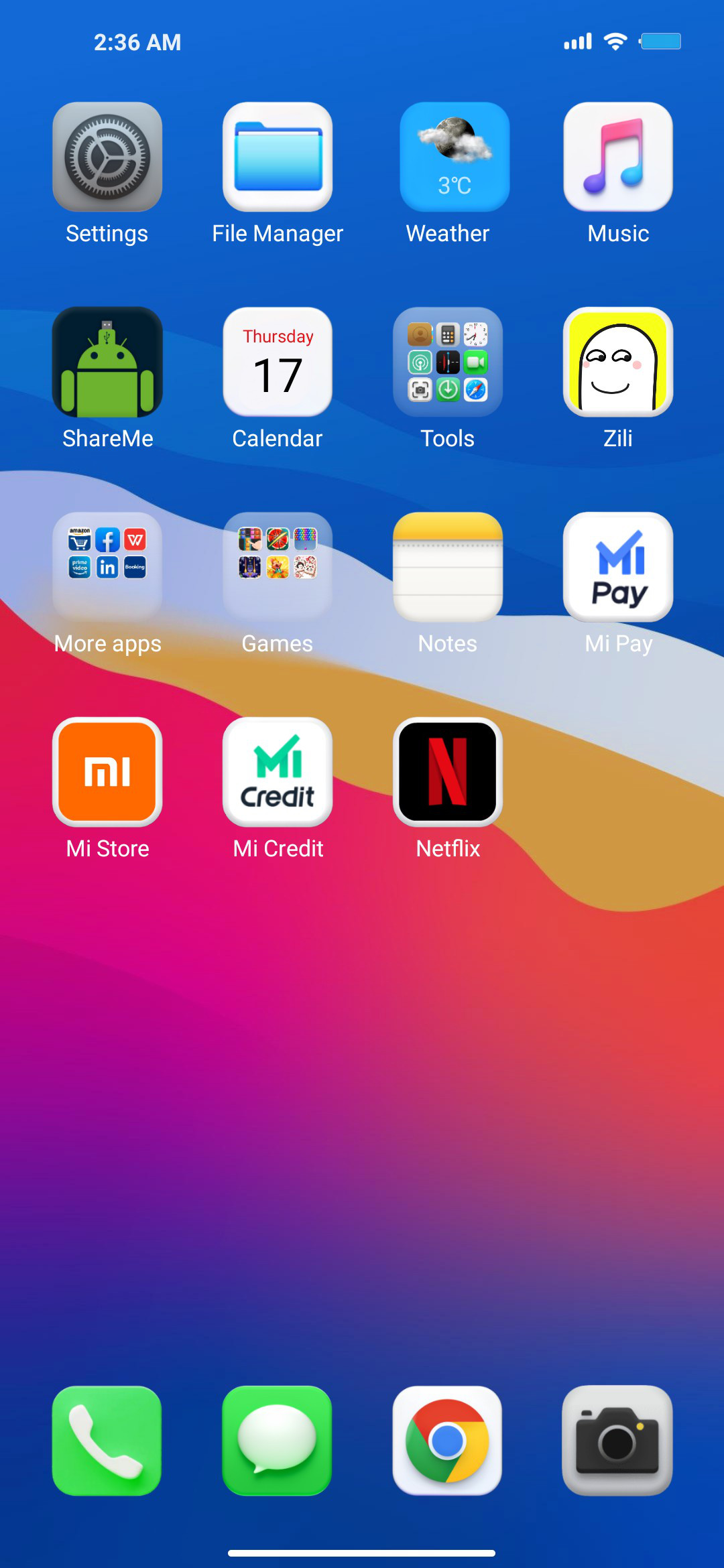
Task: Open the Phone dialer in dock
Action: click(x=107, y=1441)
